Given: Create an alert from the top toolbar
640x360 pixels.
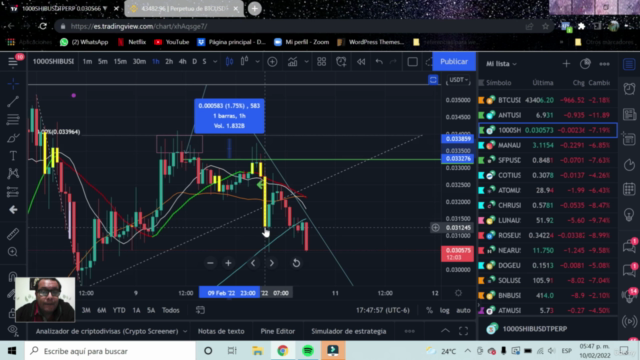Looking at the screenshot, I should point(341,62).
